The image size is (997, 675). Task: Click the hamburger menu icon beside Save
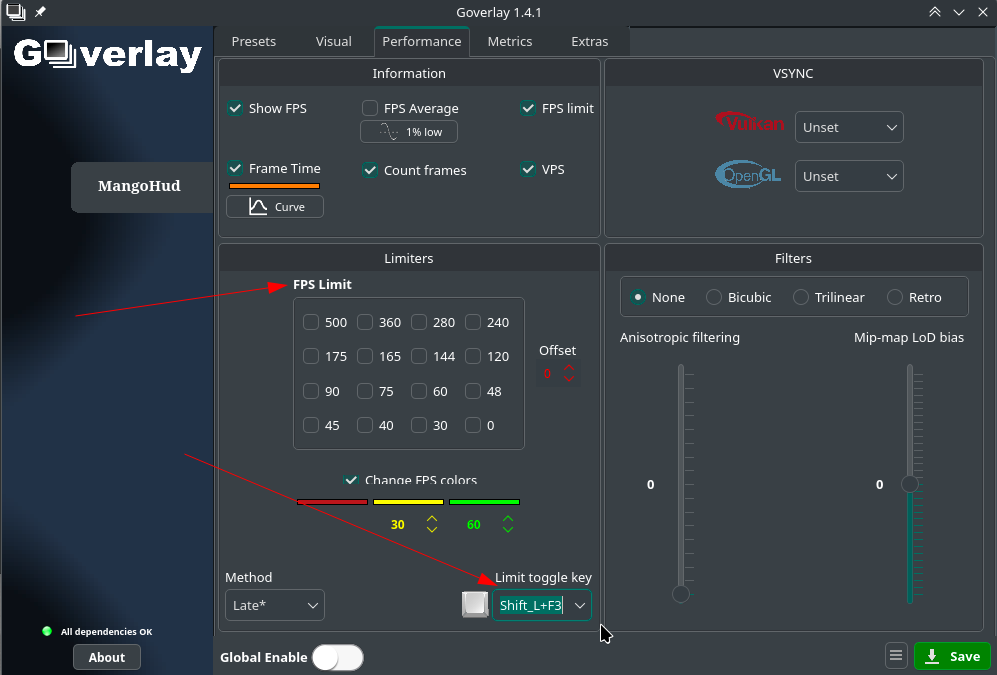tap(896, 655)
